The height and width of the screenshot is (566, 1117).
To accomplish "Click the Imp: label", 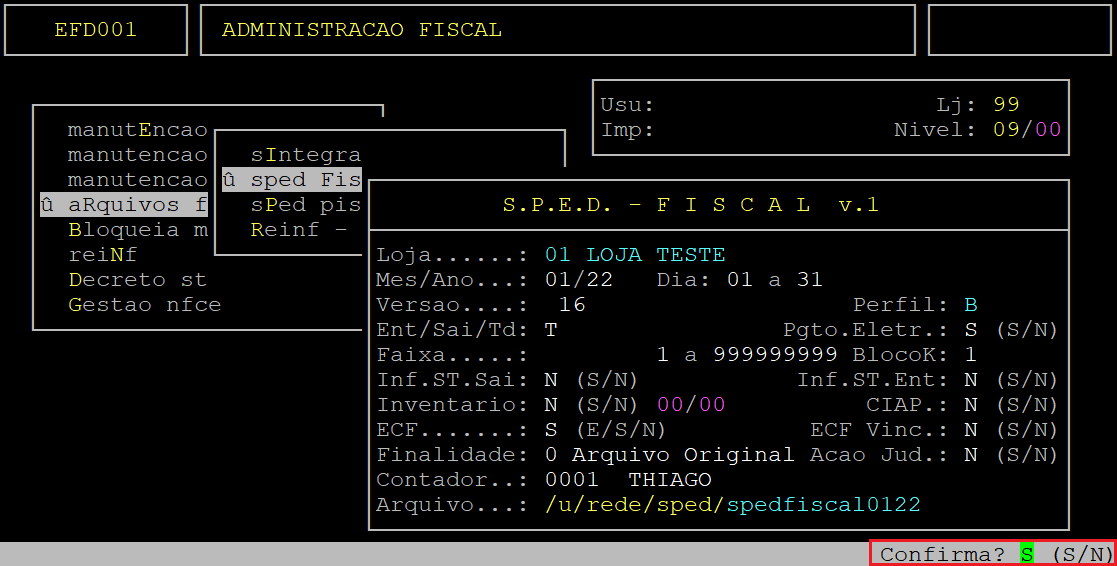I will [x=627, y=130].
